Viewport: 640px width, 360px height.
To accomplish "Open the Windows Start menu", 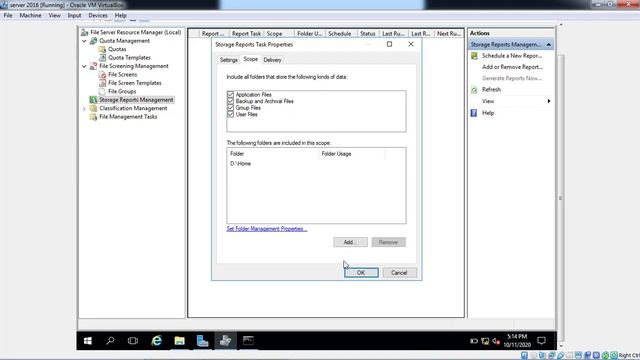I will [x=88, y=341].
